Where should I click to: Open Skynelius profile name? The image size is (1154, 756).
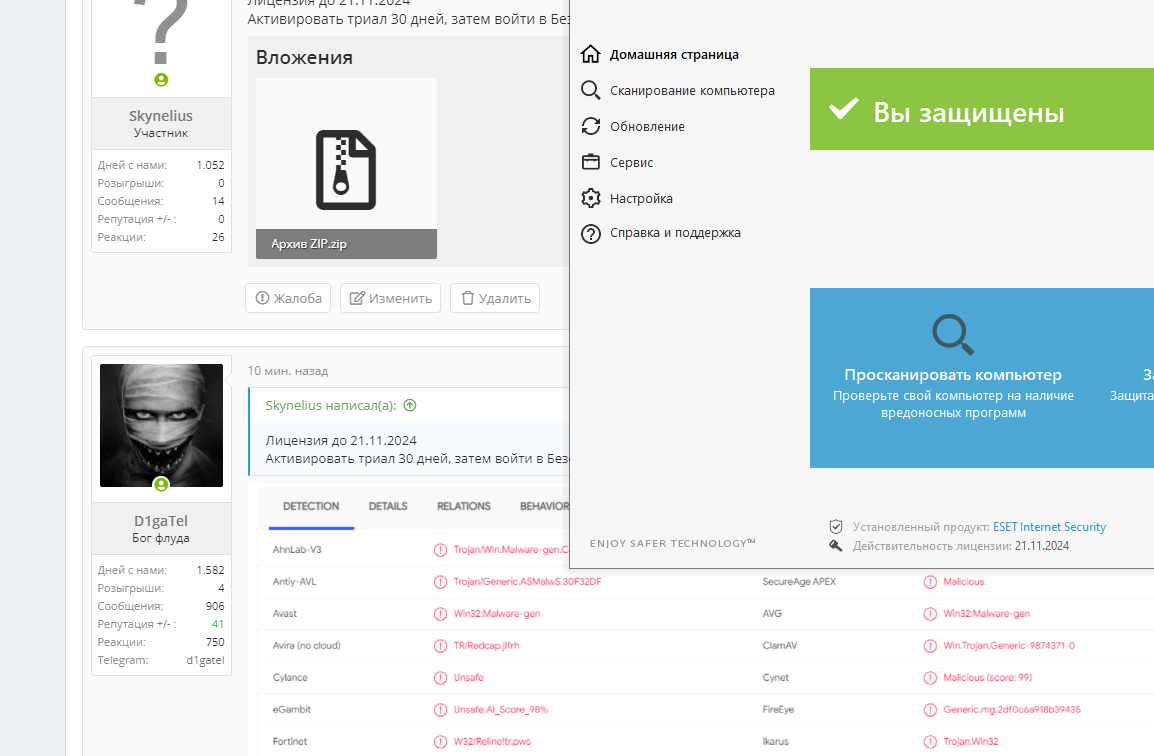[x=160, y=116]
